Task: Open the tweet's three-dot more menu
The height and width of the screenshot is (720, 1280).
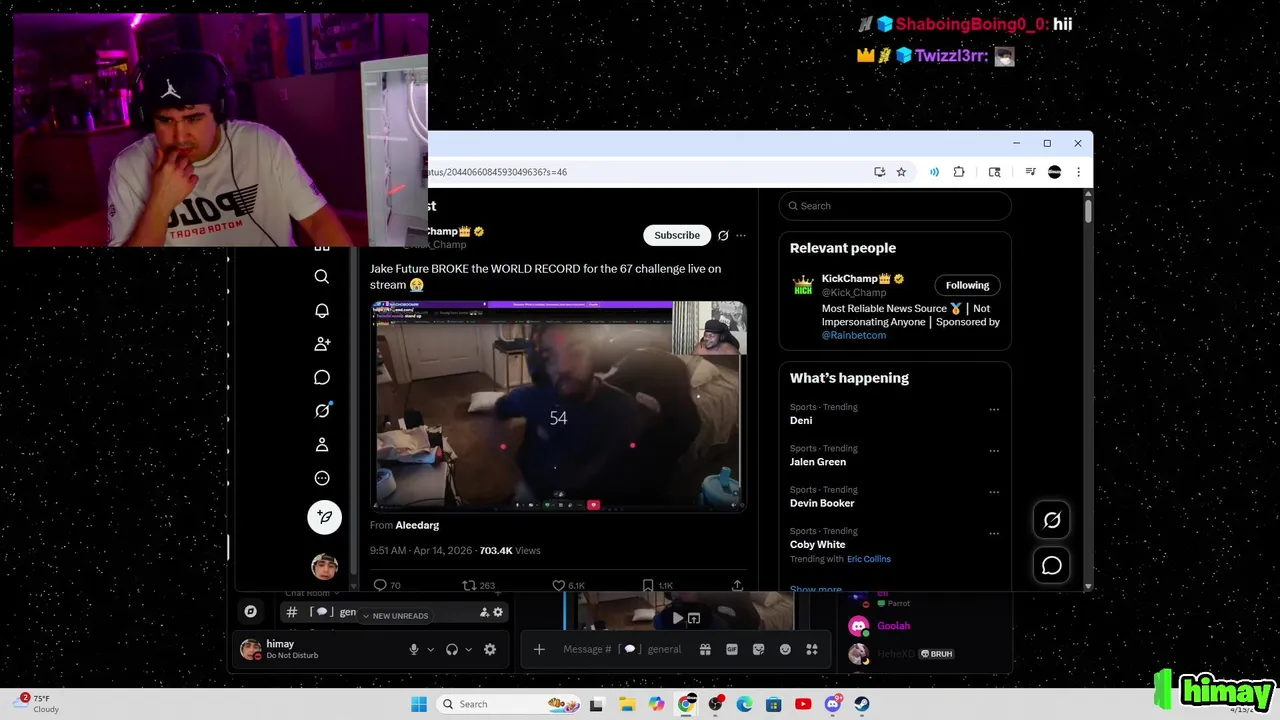Action: pyautogui.click(x=741, y=236)
